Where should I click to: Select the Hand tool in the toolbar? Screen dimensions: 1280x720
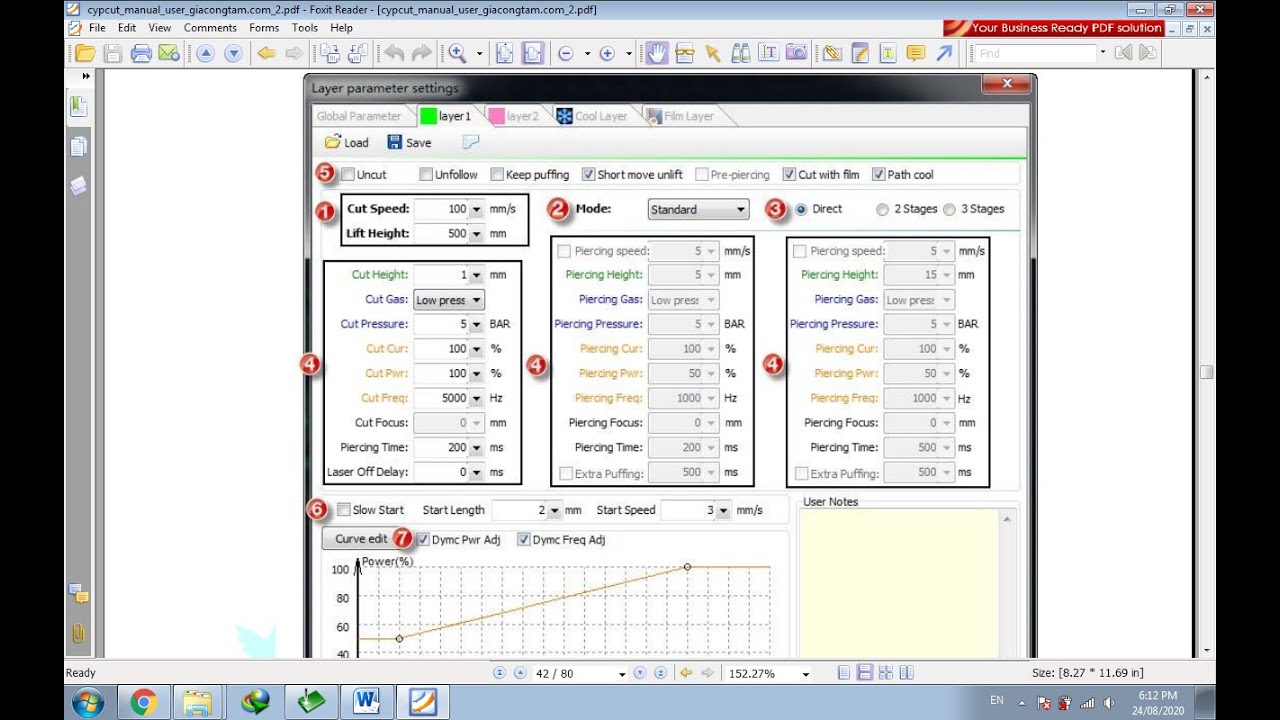pyautogui.click(x=656, y=54)
